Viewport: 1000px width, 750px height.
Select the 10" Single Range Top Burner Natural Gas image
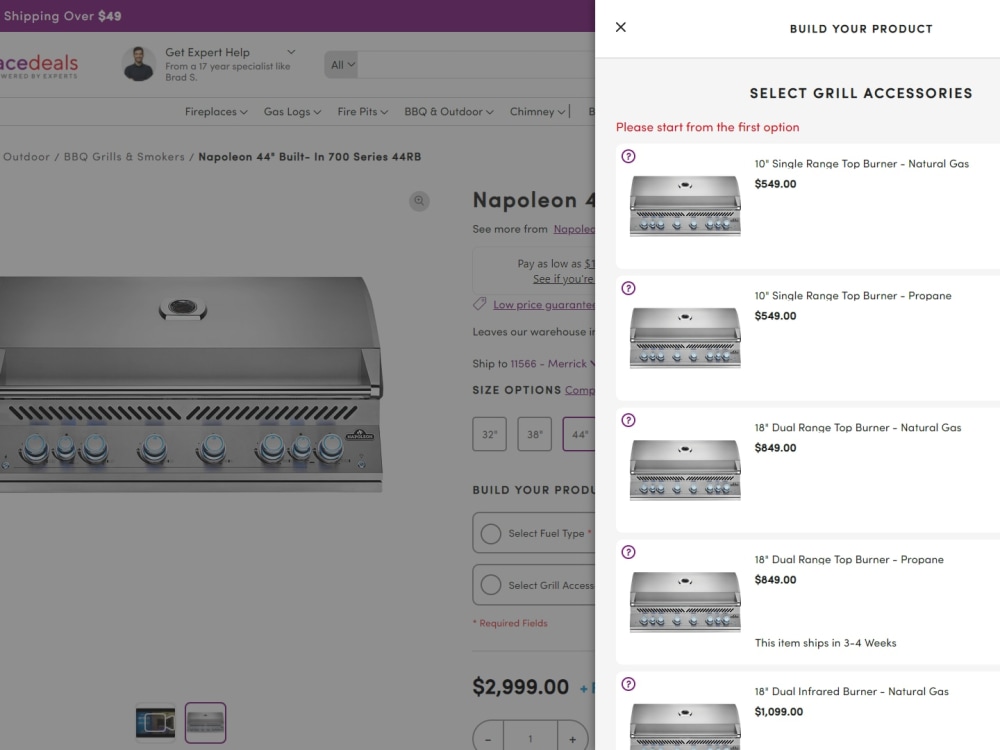(x=685, y=205)
